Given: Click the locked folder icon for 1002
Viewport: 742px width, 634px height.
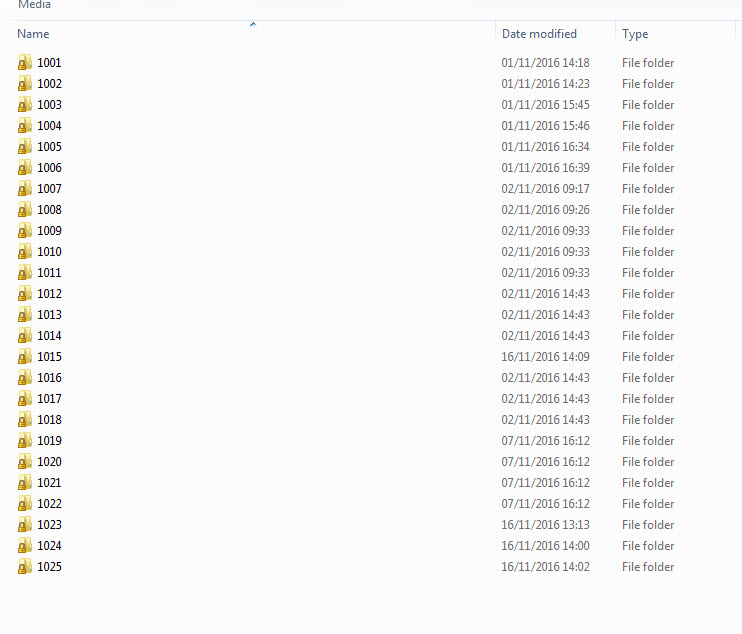Looking at the screenshot, I should pyautogui.click(x=25, y=84).
